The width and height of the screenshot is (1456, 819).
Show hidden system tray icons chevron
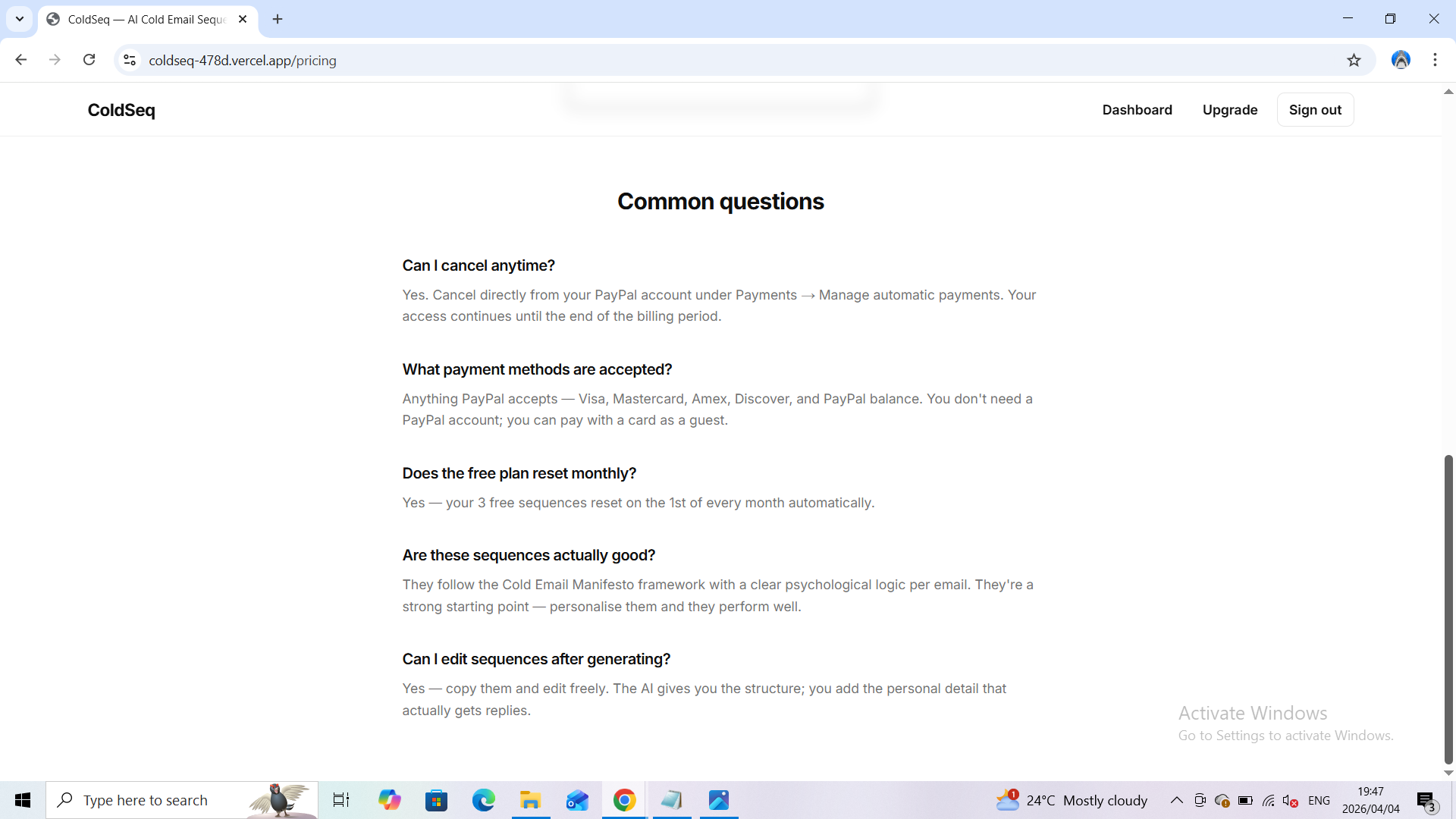pyautogui.click(x=1176, y=800)
